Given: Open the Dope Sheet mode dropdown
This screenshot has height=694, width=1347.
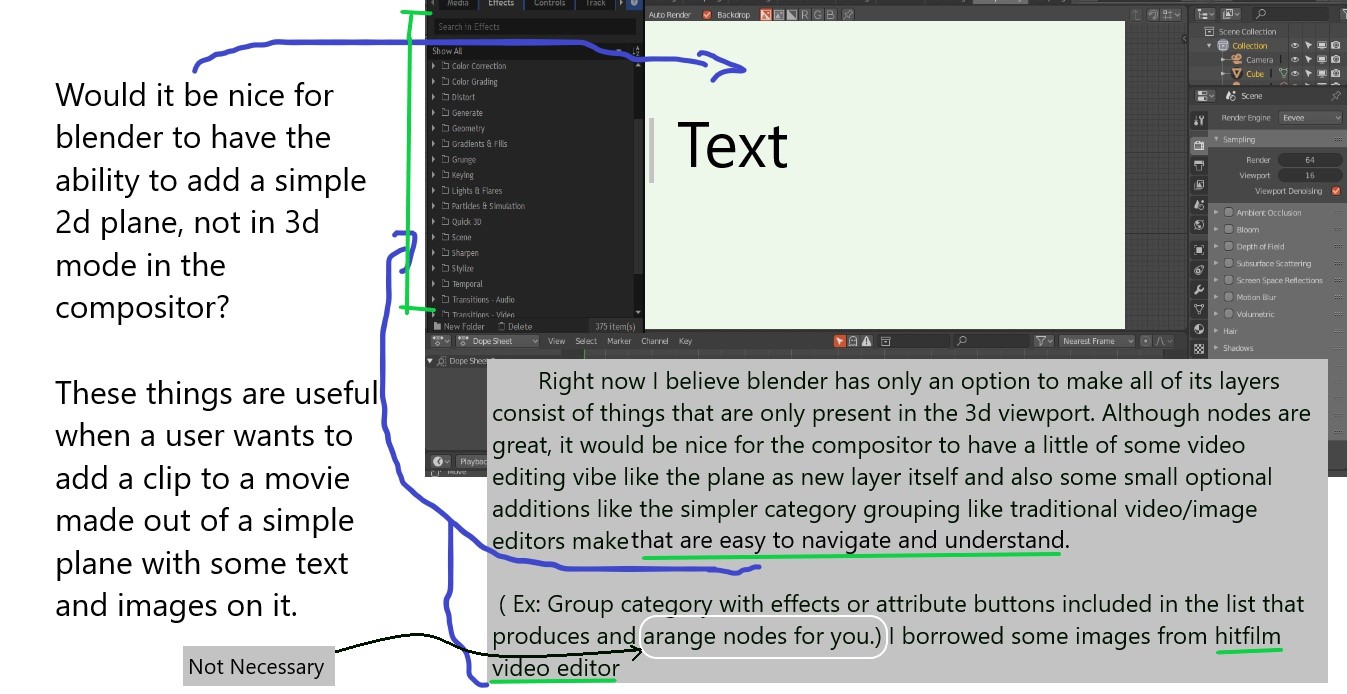Looking at the screenshot, I should click(x=498, y=341).
